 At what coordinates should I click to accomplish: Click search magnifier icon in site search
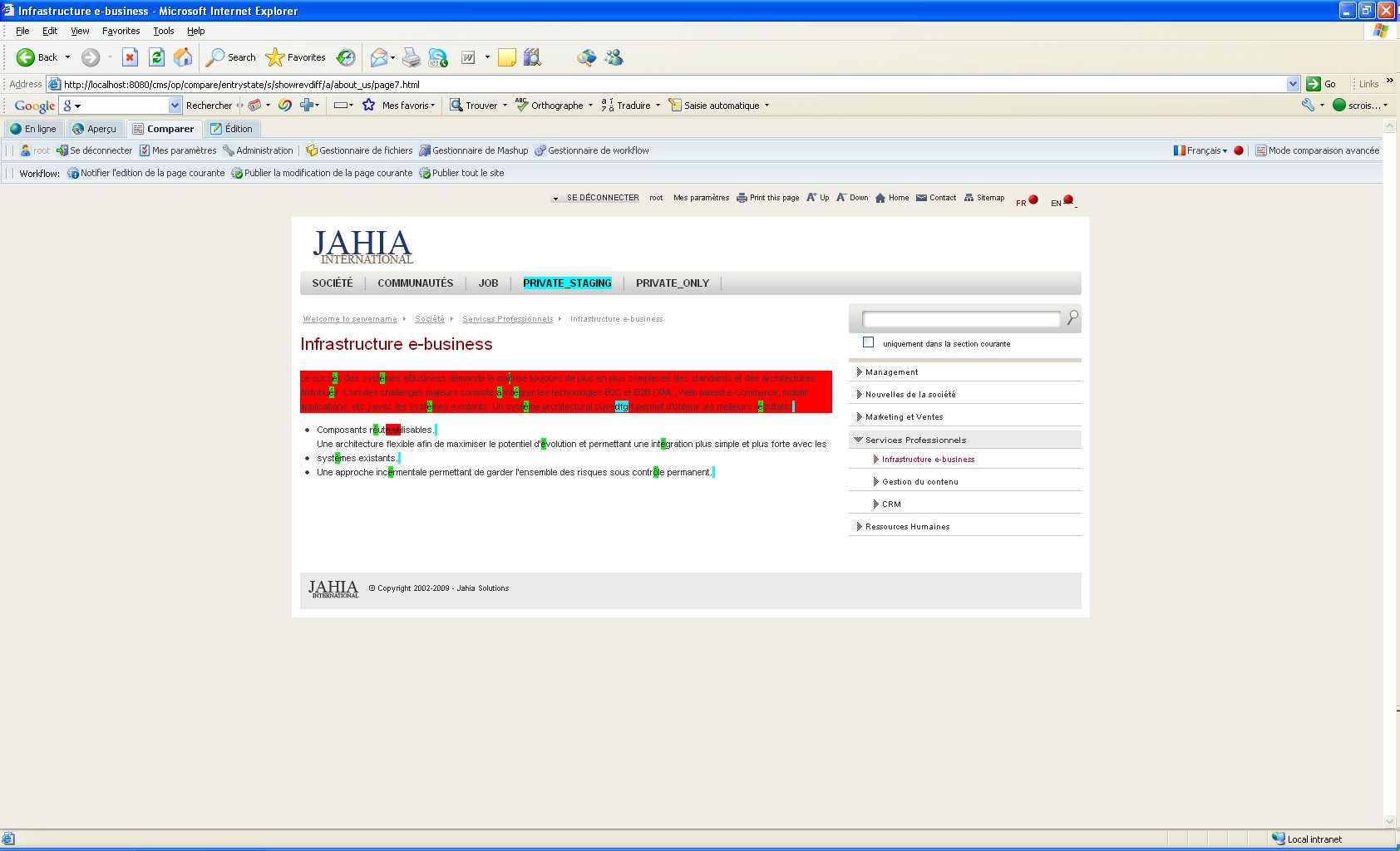click(x=1072, y=317)
